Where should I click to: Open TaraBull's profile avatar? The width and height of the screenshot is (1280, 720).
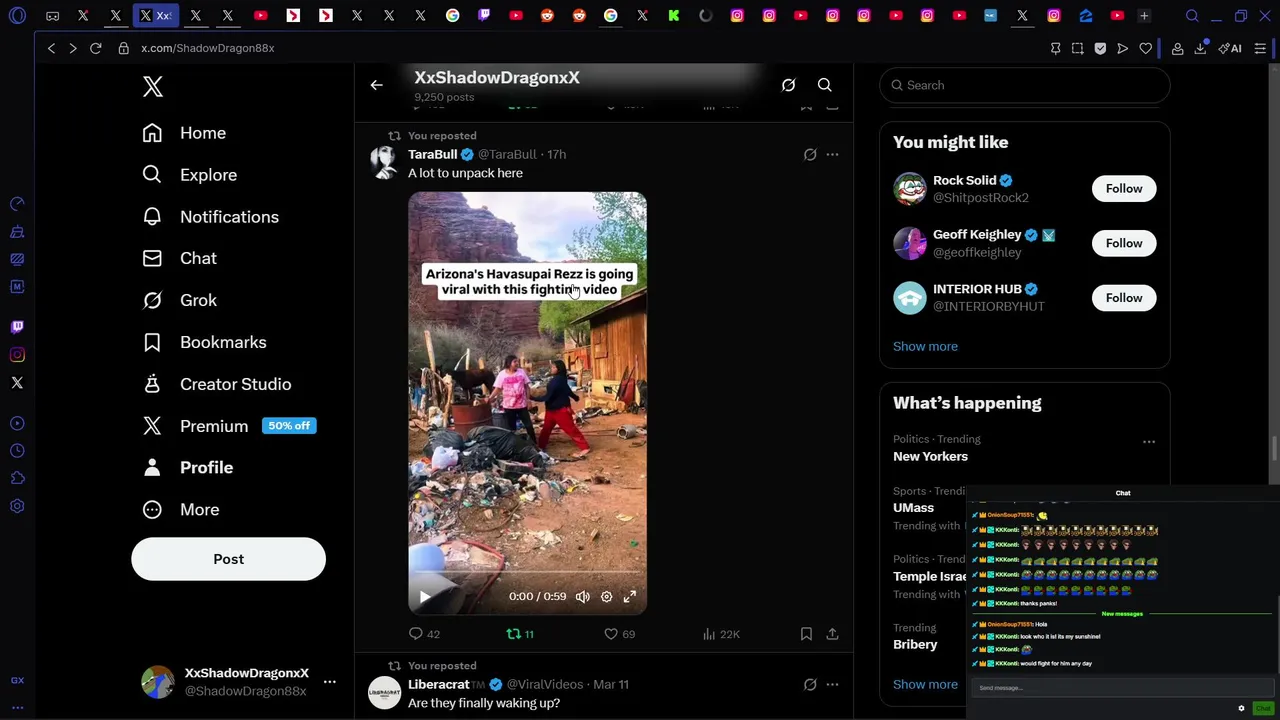[384, 162]
